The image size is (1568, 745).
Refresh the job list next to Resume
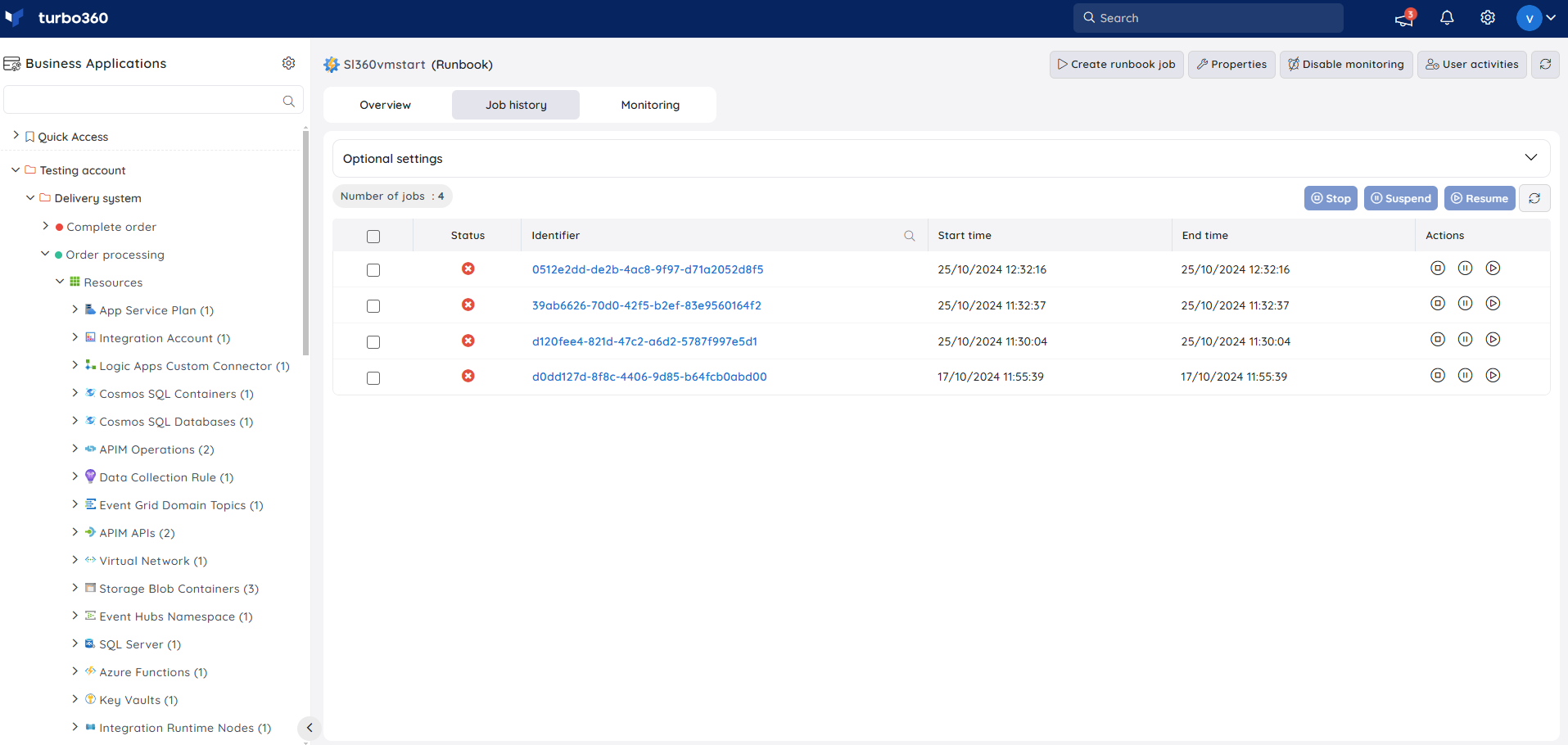[x=1534, y=198]
